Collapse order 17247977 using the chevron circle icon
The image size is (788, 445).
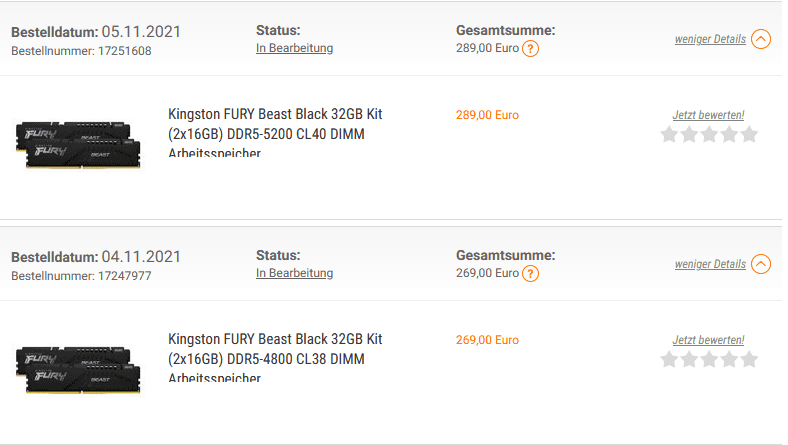click(761, 263)
